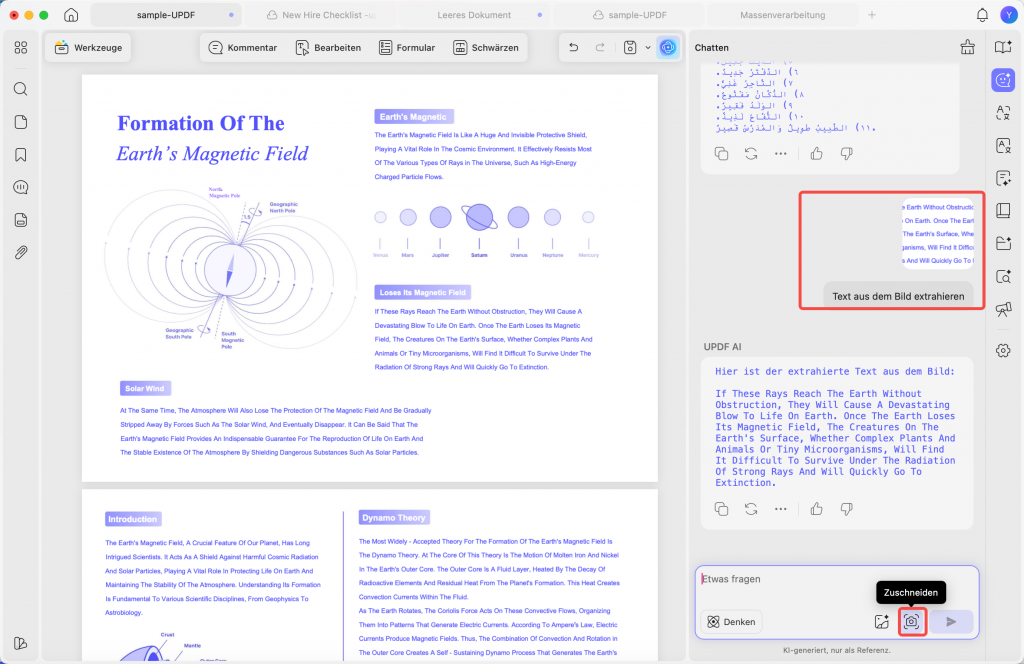Go to home screen icon
The width and height of the screenshot is (1024, 664).
coord(71,14)
